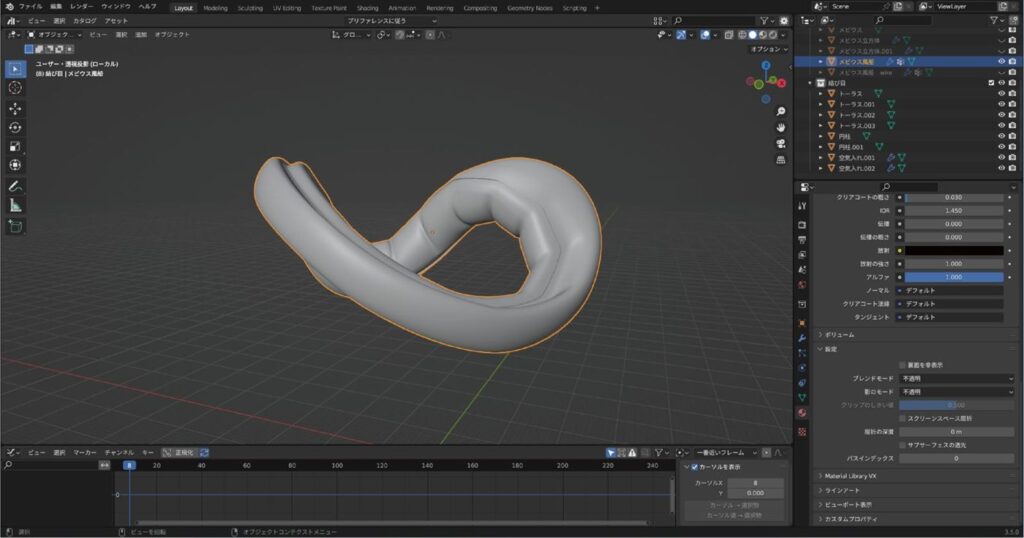This screenshot has width=1024, height=538.
Task: Expand カスタムプロパティ panel
Action: [850, 519]
